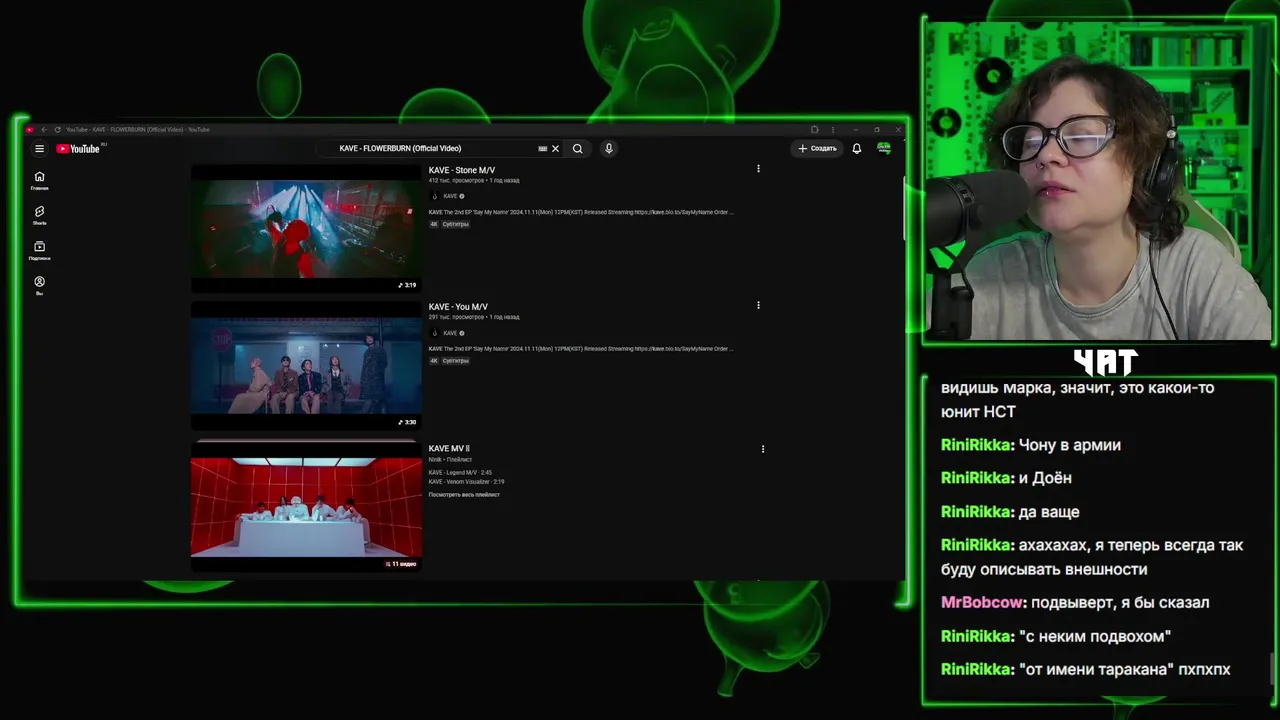Click the Создать button
The width and height of the screenshot is (1280, 720).
pyautogui.click(x=817, y=149)
